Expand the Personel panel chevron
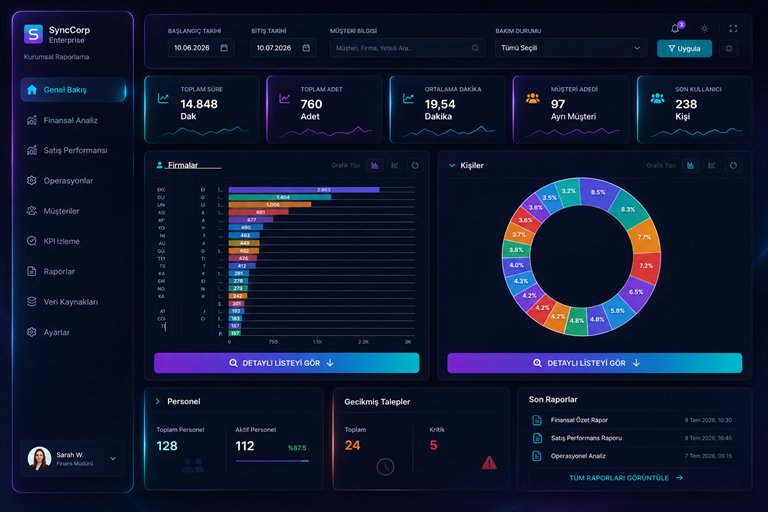Viewport: 768px width, 512px height. click(158, 401)
